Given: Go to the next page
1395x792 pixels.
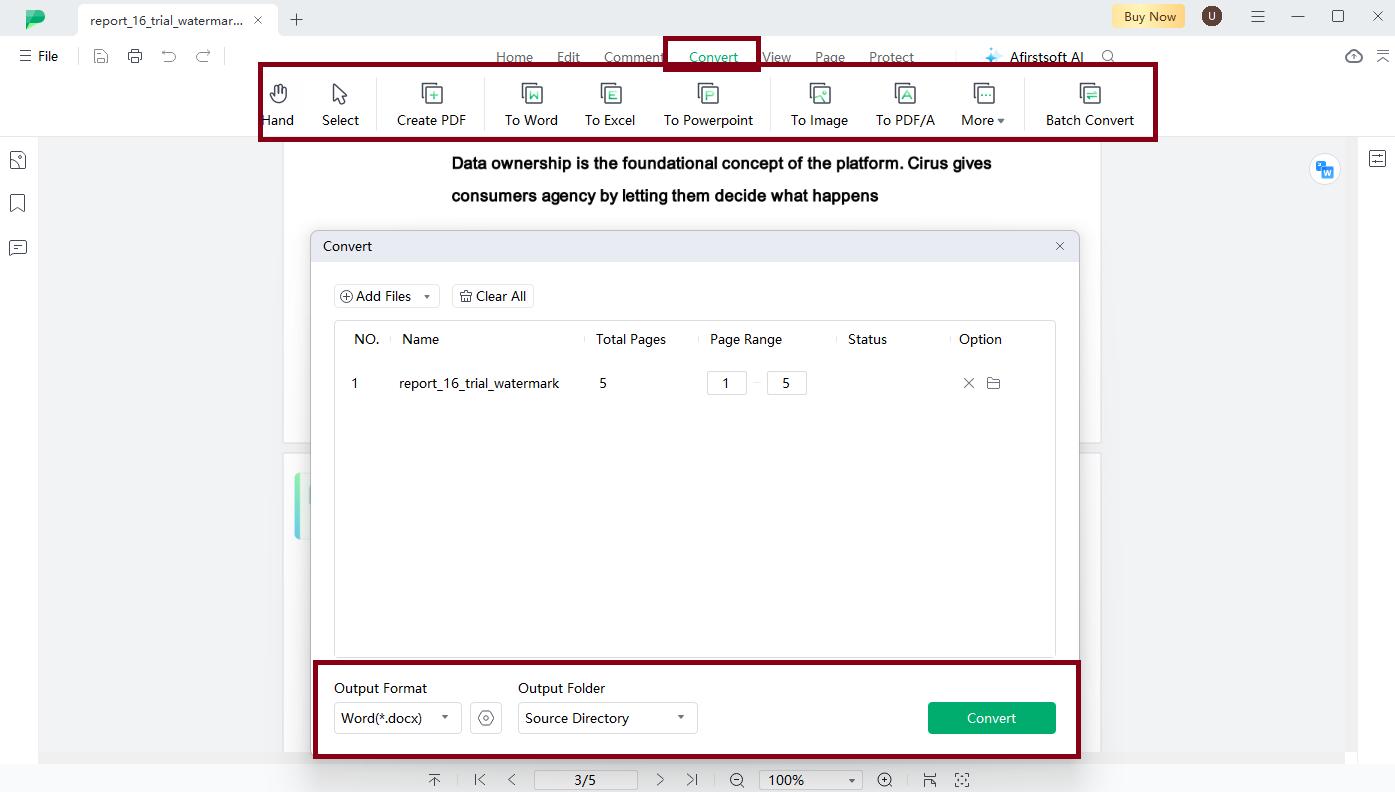Looking at the screenshot, I should click(660, 779).
